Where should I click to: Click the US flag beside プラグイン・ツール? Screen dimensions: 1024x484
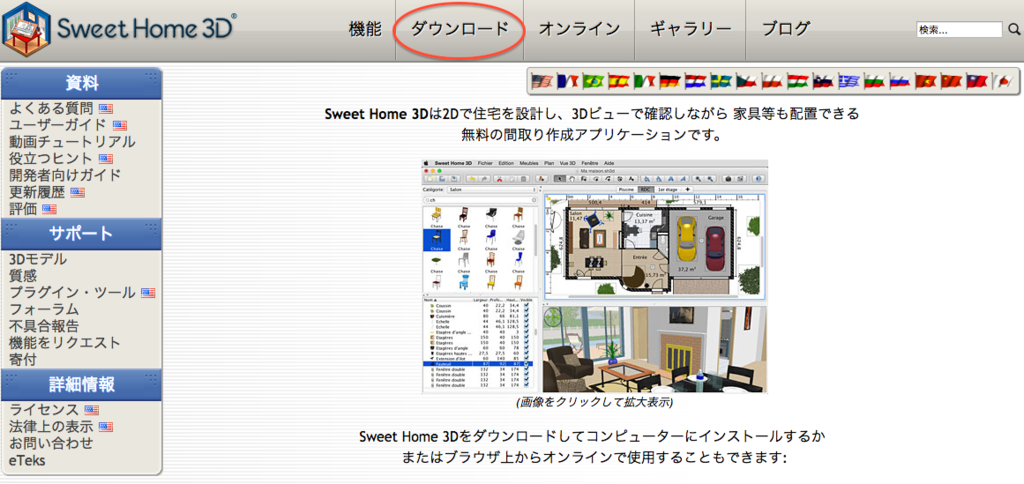click(x=148, y=293)
